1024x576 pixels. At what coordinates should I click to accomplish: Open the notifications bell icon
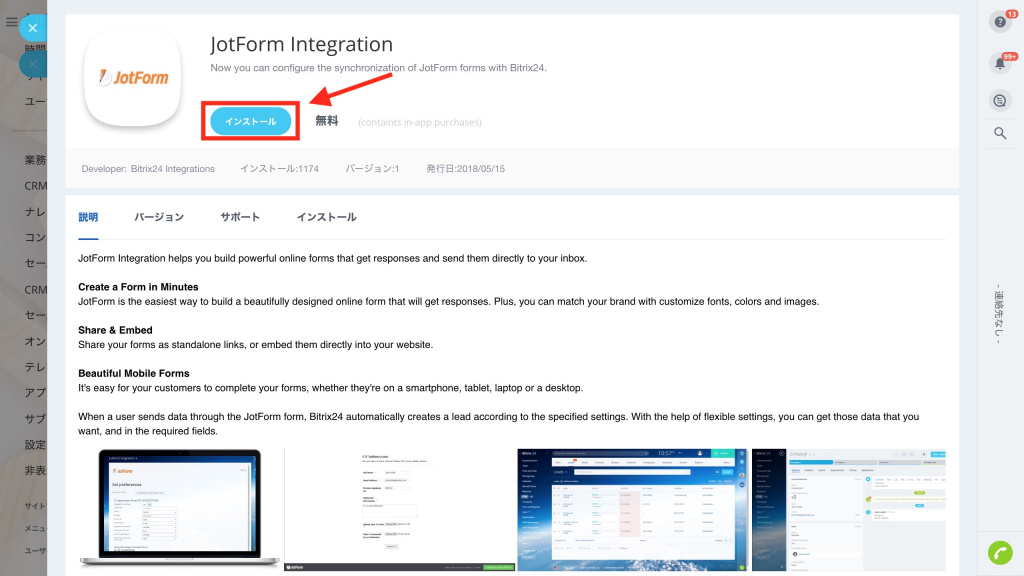click(1000, 63)
